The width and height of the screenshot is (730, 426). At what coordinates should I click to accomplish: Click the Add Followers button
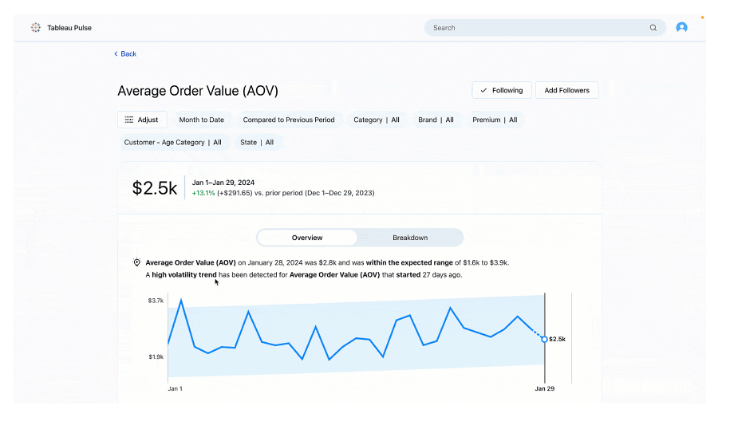[567, 90]
